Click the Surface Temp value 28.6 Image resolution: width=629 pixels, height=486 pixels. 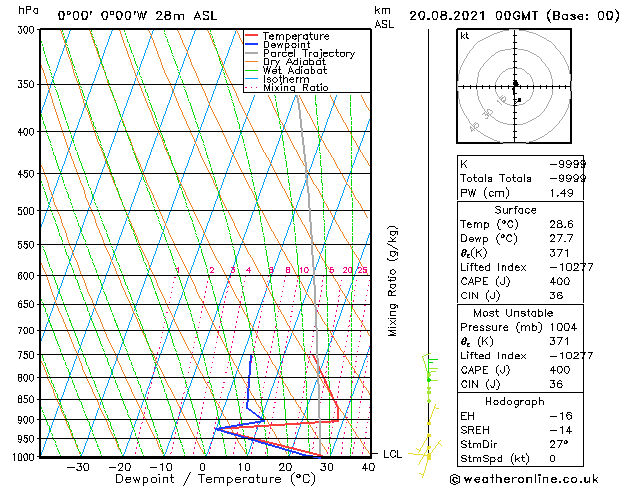click(561, 224)
